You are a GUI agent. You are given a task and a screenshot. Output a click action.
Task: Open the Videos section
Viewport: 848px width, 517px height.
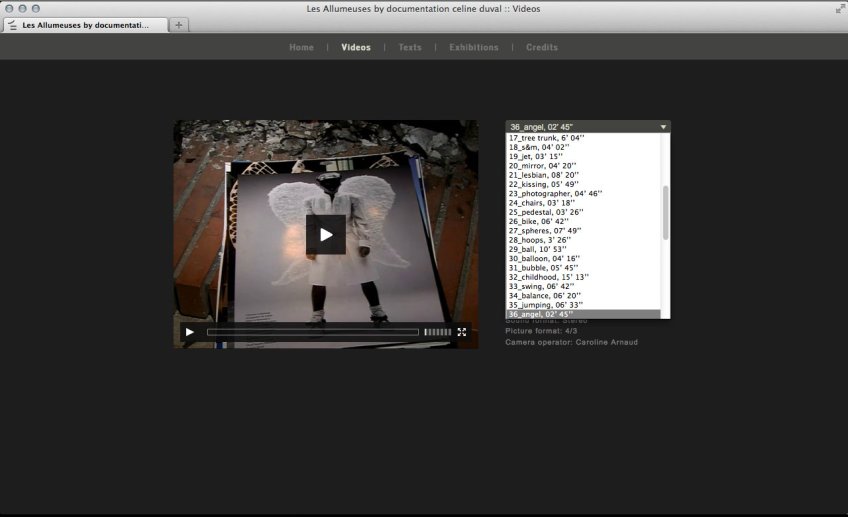pyautogui.click(x=356, y=48)
